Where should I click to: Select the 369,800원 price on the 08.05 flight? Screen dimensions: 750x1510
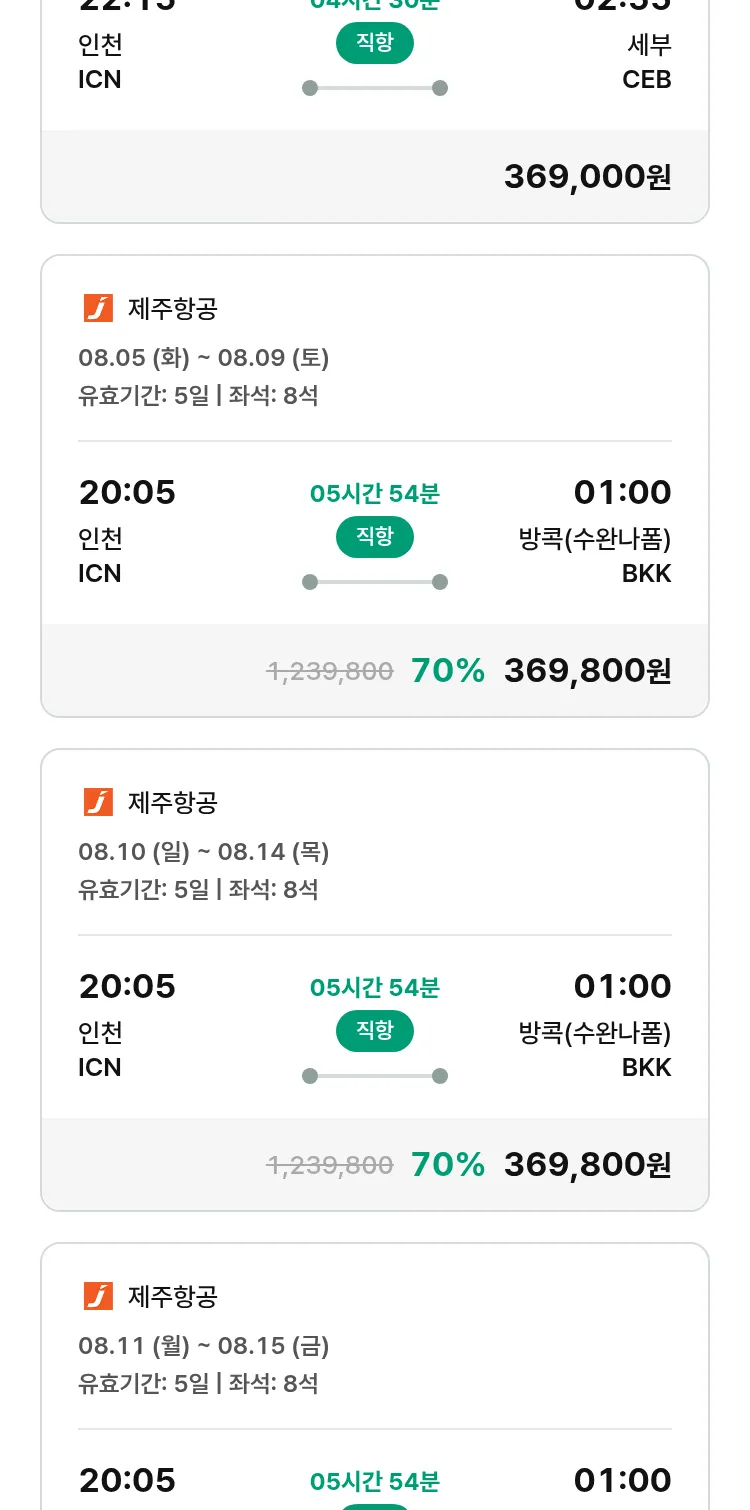[587, 671]
